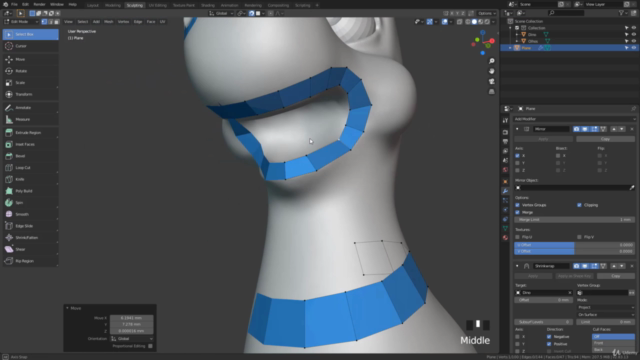Click the Move X value field
640x360 pixels.
pyautogui.click(x=131, y=318)
